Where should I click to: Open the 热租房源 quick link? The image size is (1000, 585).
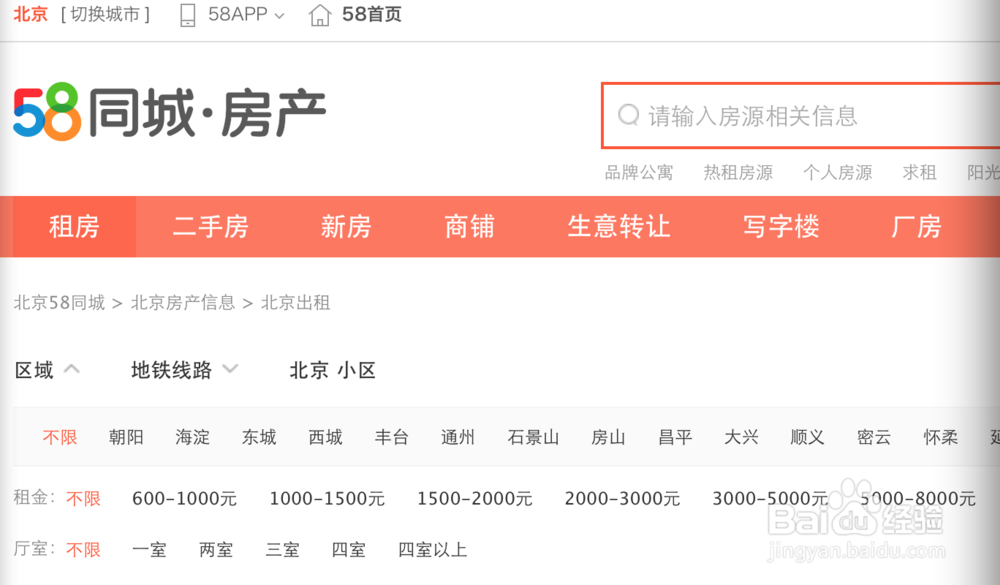pos(738,172)
